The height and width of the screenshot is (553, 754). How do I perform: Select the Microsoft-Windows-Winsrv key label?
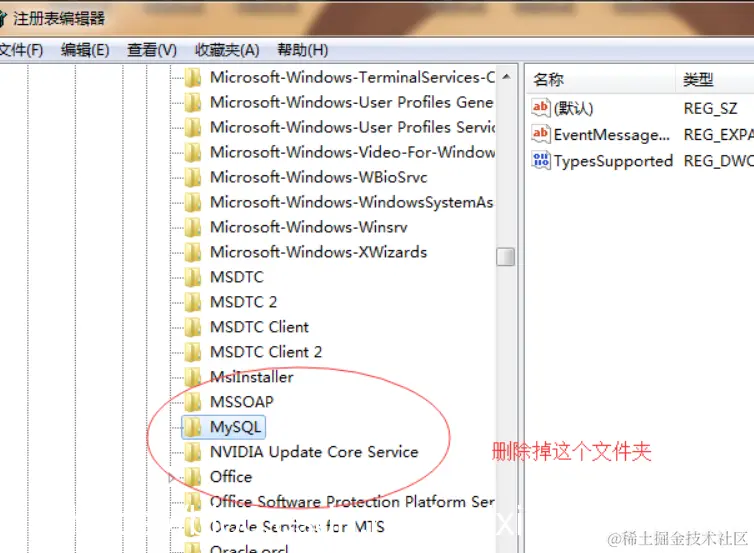click(x=309, y=227)
